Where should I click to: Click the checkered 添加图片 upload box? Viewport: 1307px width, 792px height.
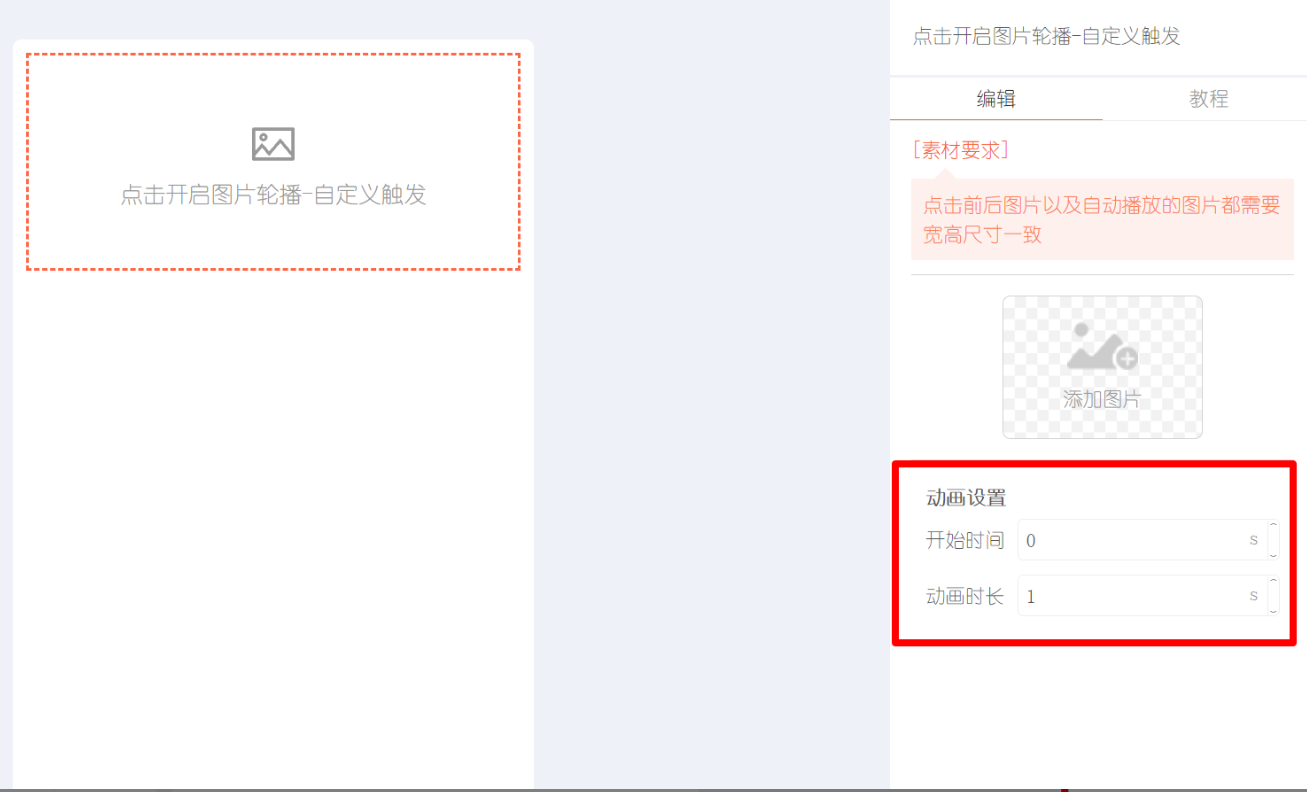(x=1102, y=367)
